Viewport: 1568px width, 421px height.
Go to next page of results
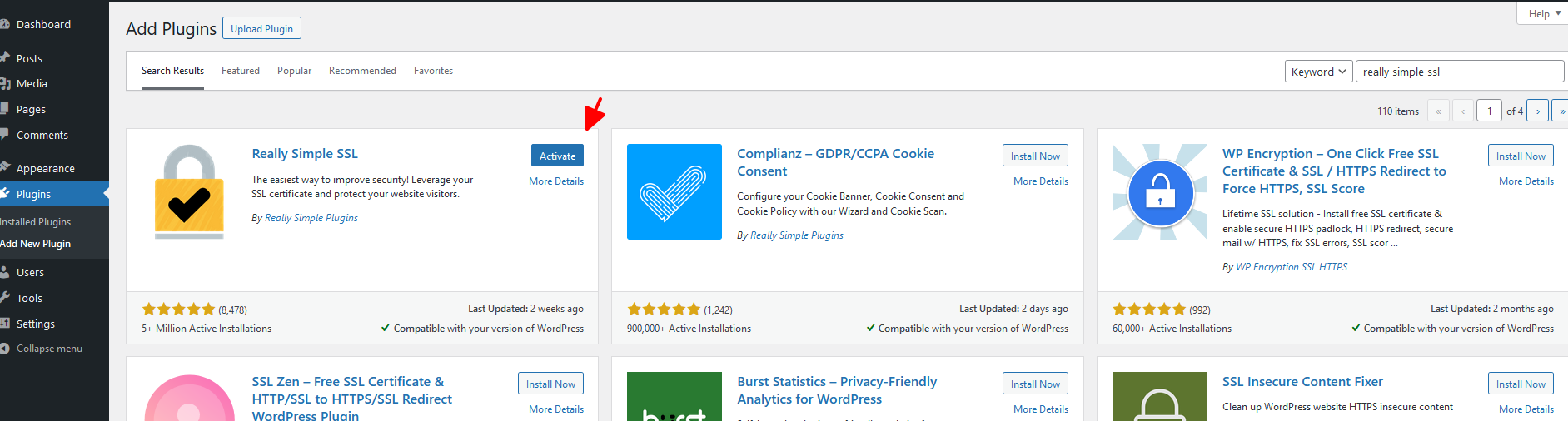pos(1537,111)
